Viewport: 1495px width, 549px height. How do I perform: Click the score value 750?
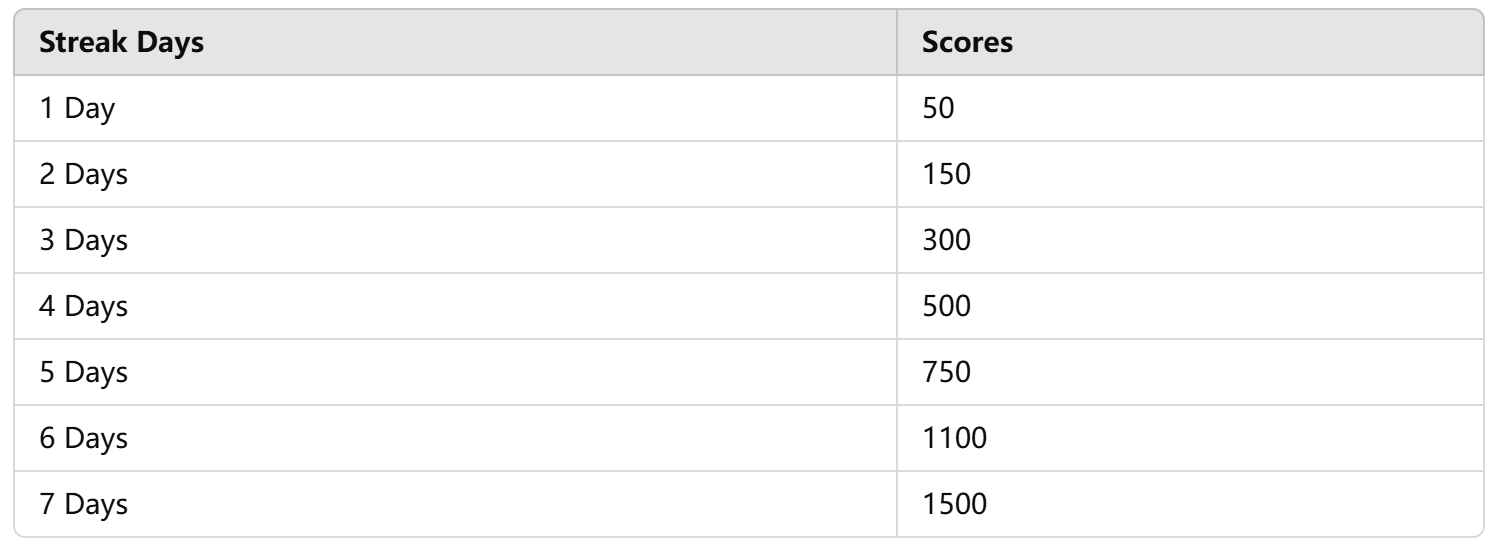947,373
